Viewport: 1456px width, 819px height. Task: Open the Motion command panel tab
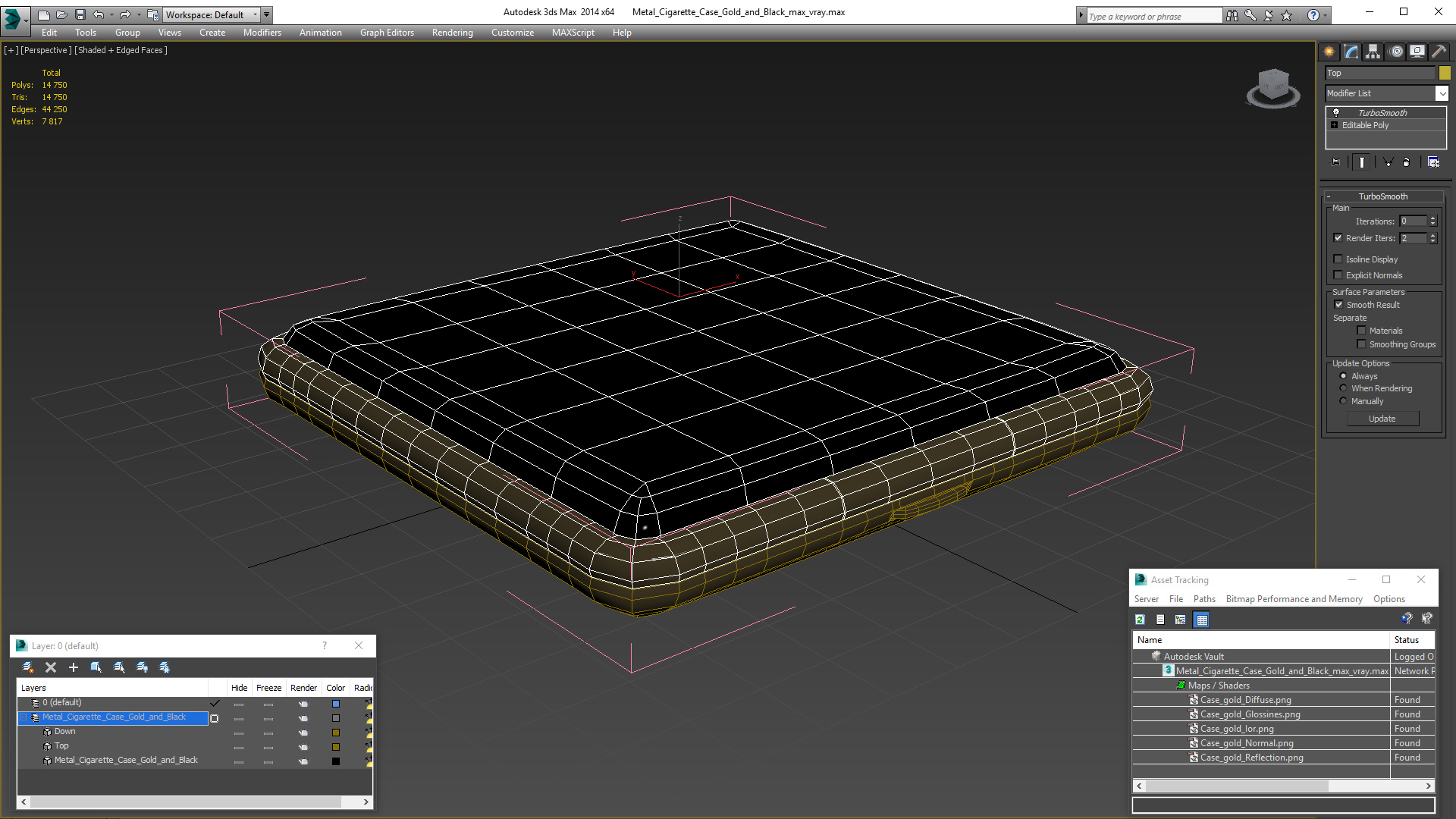(1395, 52)
